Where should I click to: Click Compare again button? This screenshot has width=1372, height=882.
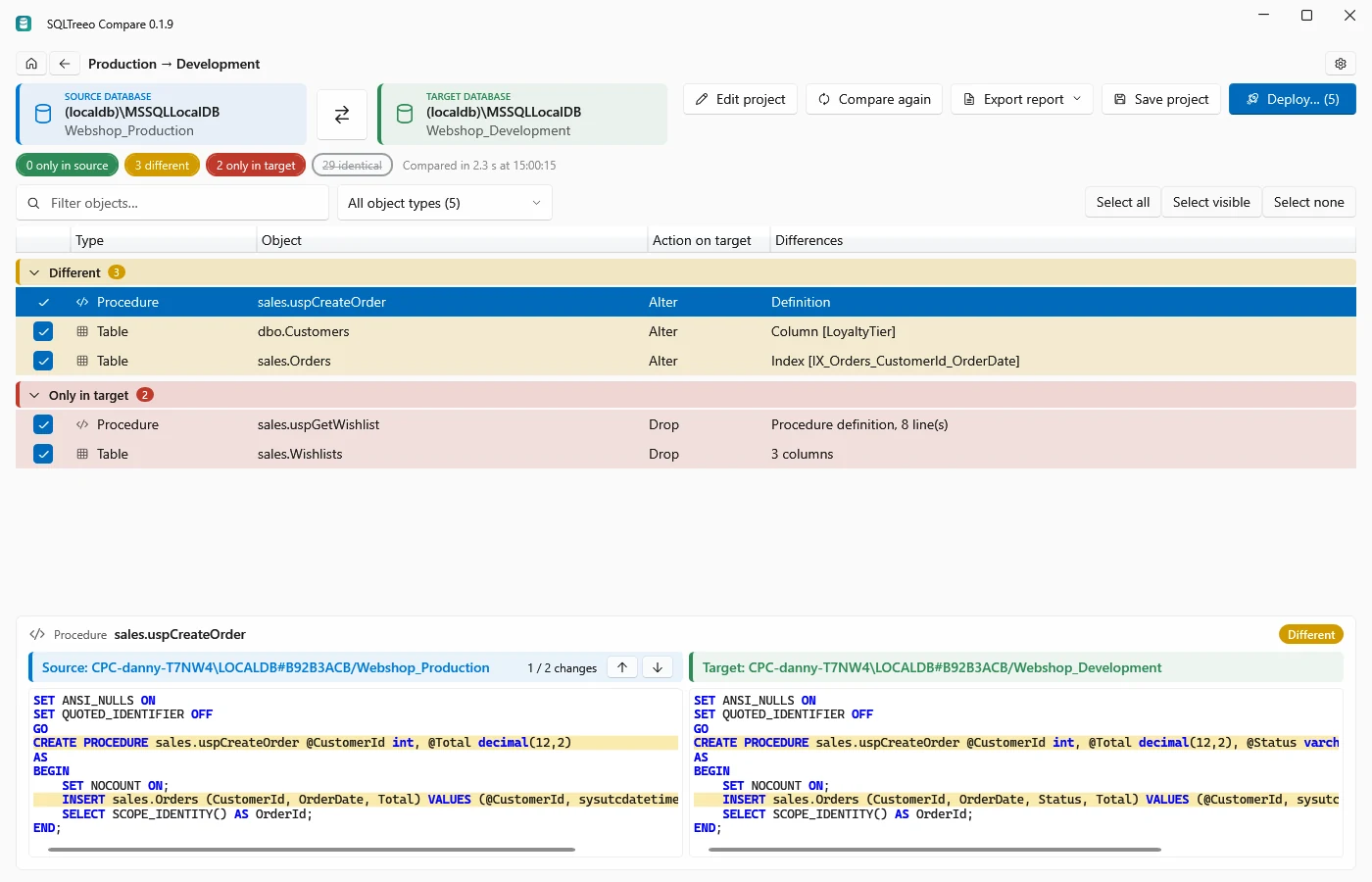coord(874,99)
